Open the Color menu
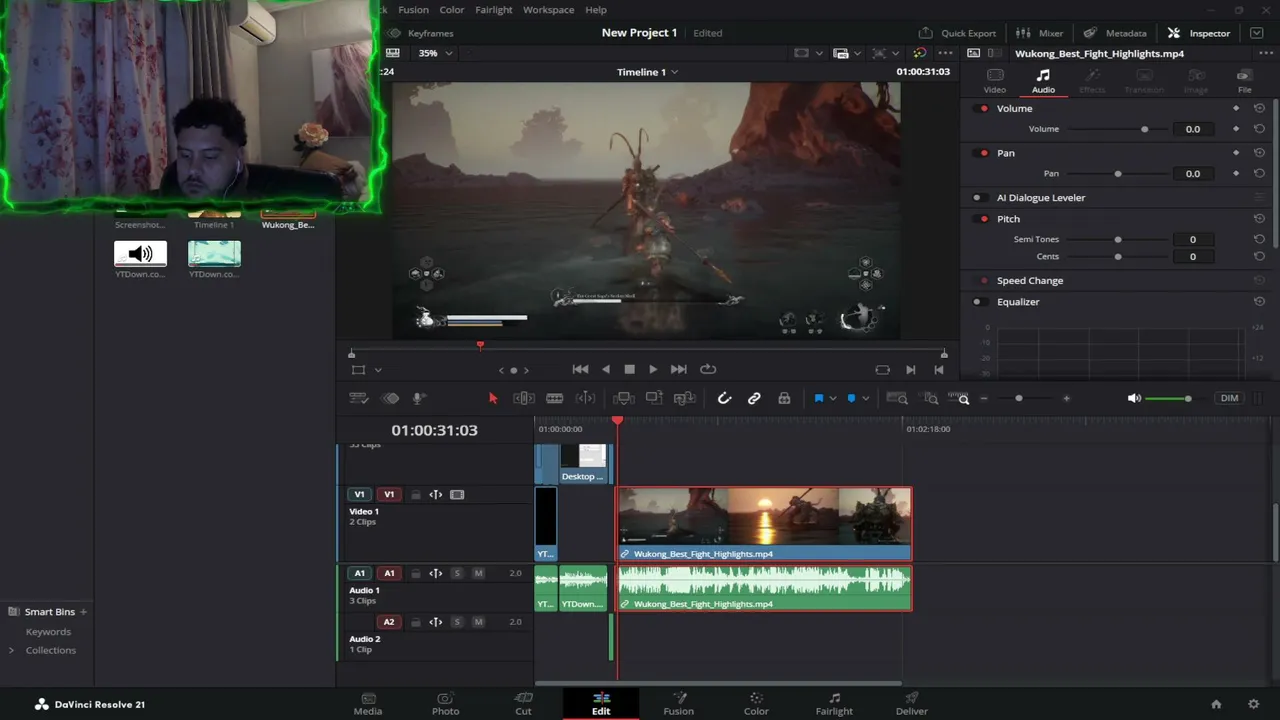 click(x=452, y=10)
